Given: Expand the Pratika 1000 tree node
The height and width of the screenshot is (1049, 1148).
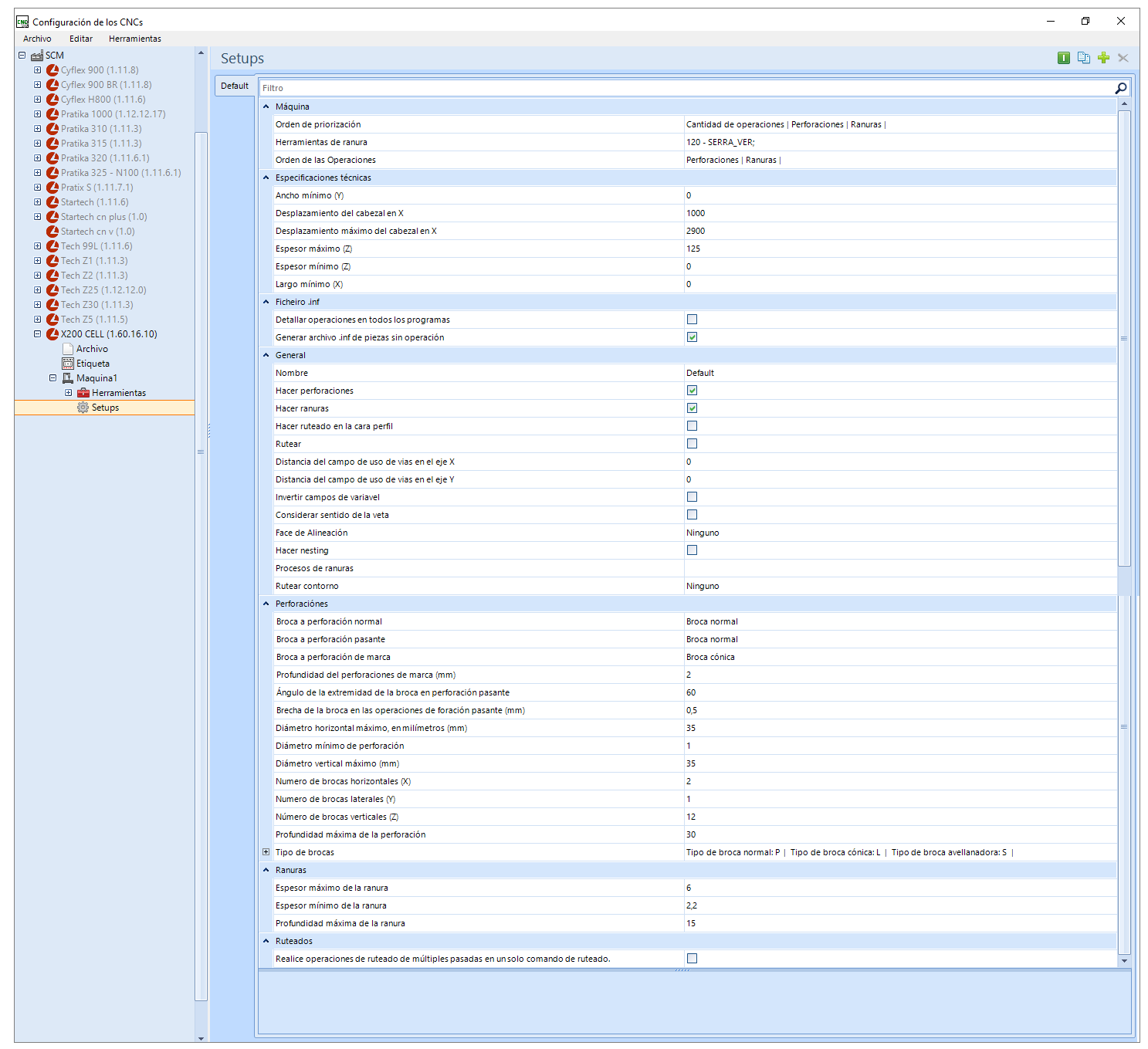Looking at the screenshot, I should pos(37,114).
